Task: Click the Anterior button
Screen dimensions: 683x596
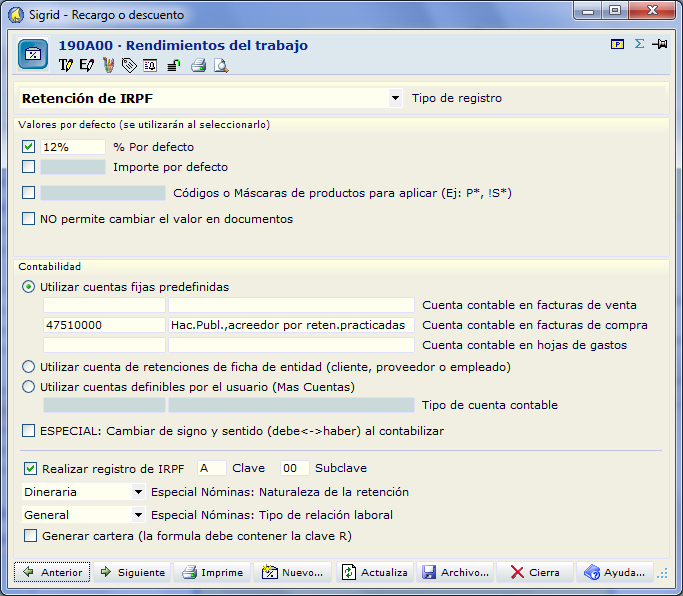Action: 52,572
